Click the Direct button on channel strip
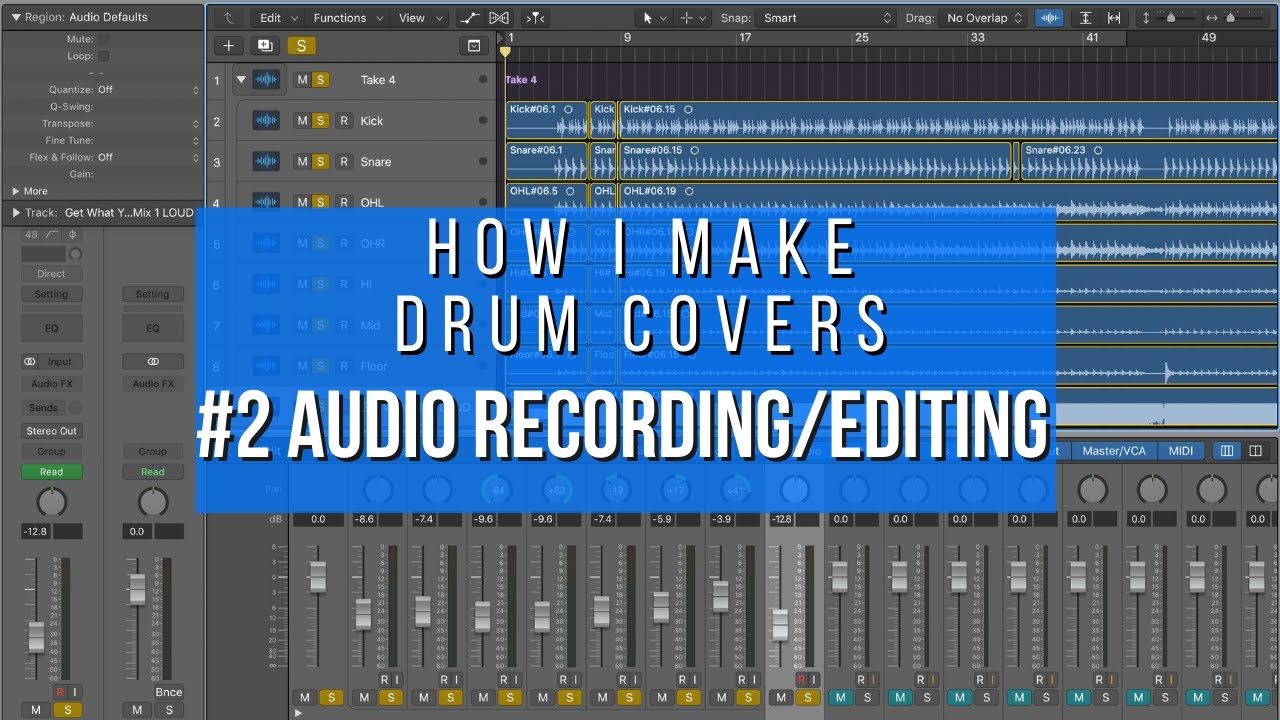The width and height of the screenshot is (1280, 720). click(52, 273)
